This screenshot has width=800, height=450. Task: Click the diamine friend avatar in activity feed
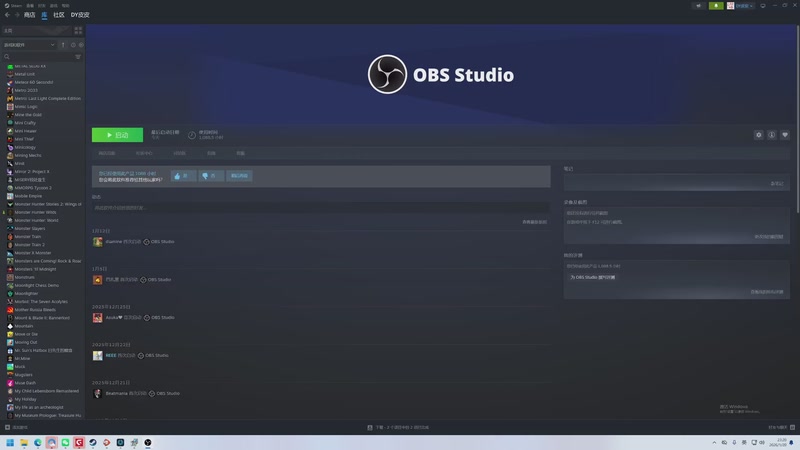tap(97, 242)
